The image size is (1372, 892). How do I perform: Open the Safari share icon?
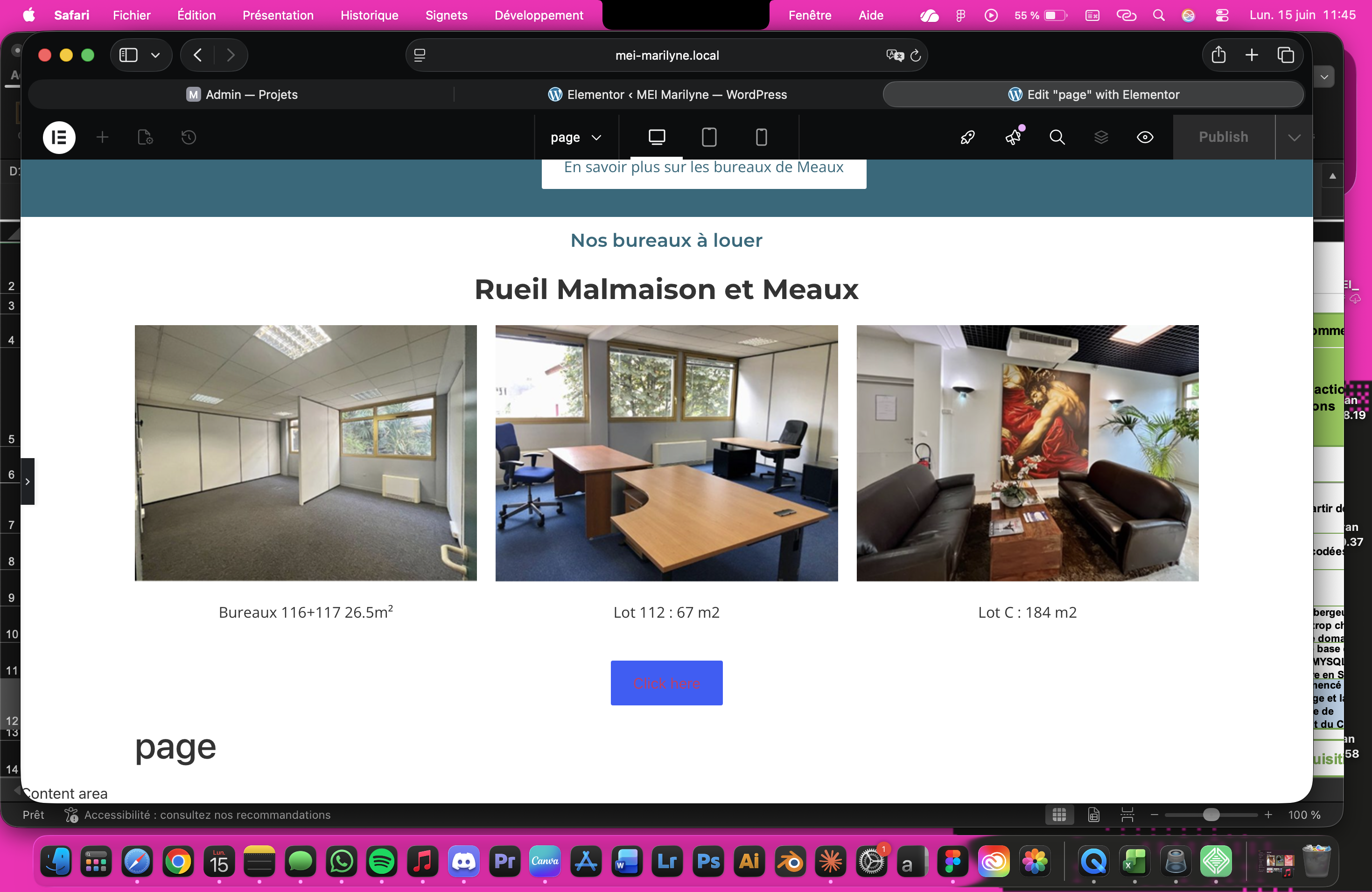pyautogui.click(x=1218, y=56)
